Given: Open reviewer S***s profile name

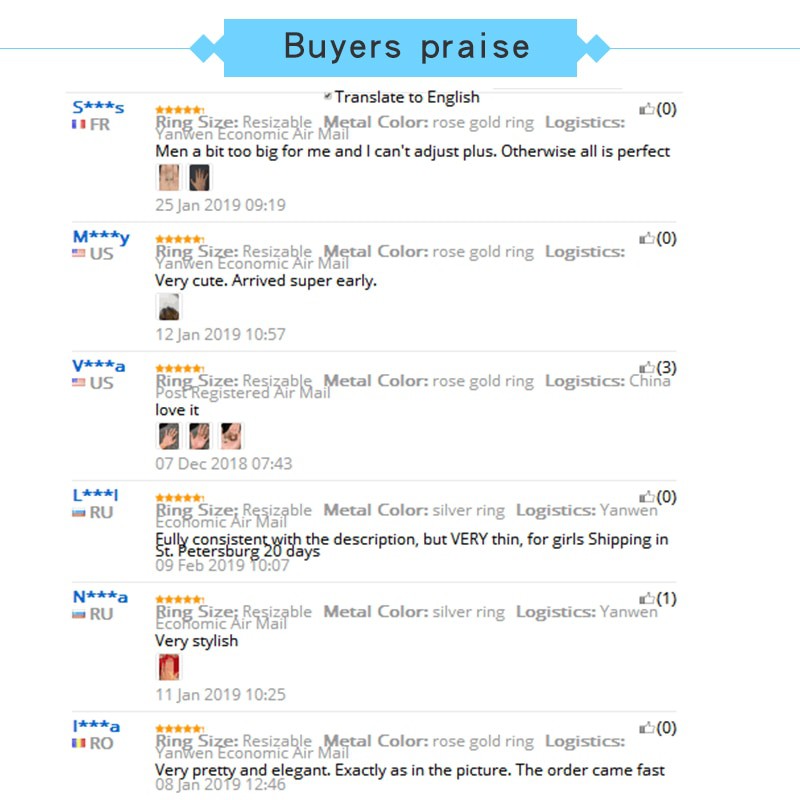Looking at the screenshot, I should 98,107.
